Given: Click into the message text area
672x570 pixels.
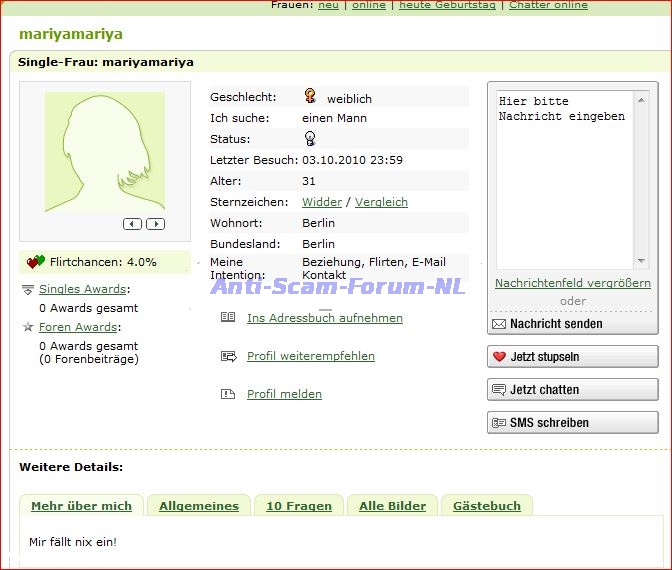Looking at the screenshot, I should coord(565,180).
